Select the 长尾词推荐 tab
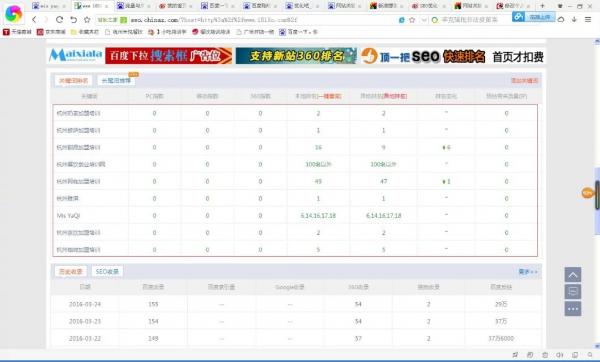 [x=116, y=80]
